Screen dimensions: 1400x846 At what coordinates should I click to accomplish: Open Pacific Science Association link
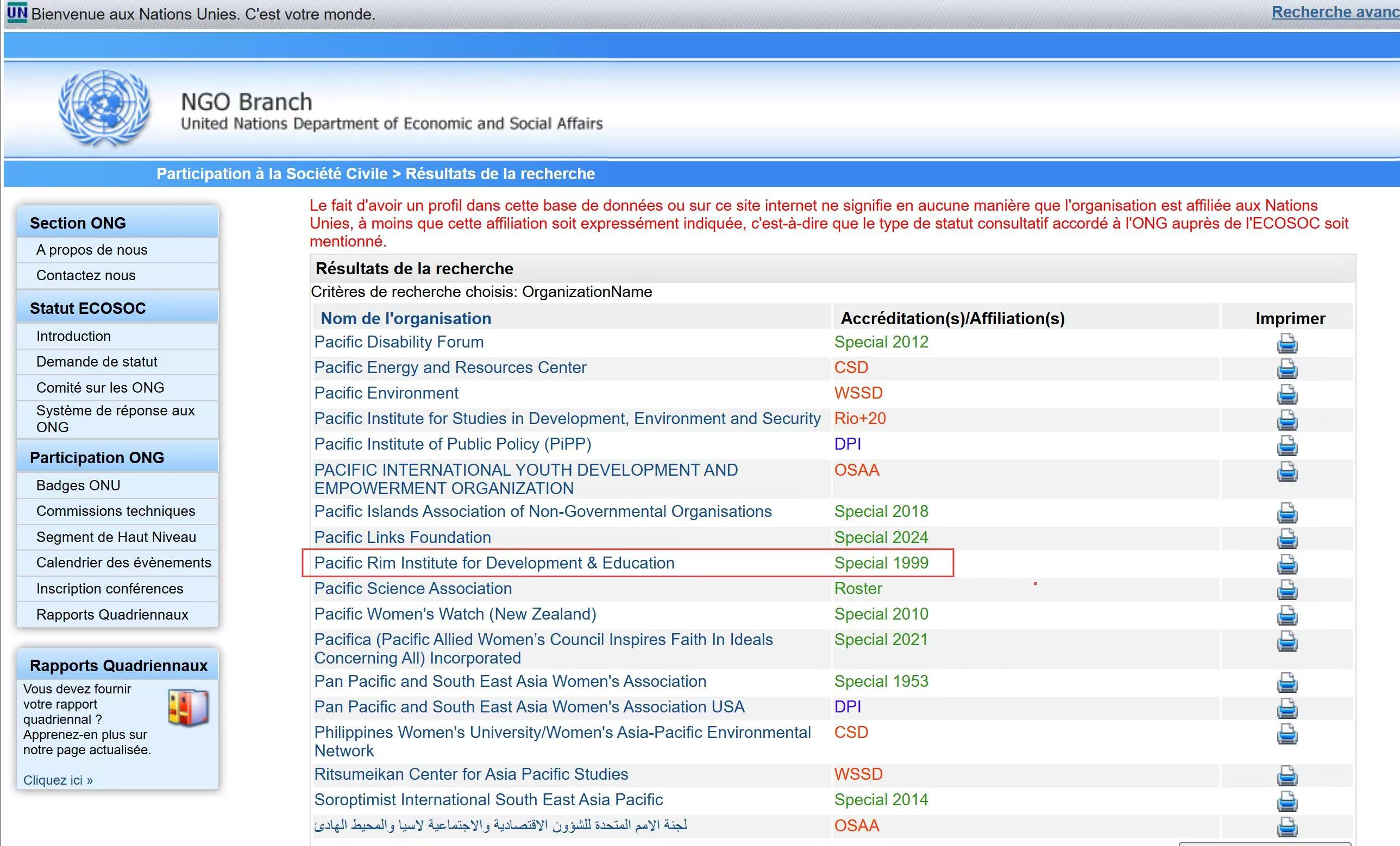click(413, 589)
